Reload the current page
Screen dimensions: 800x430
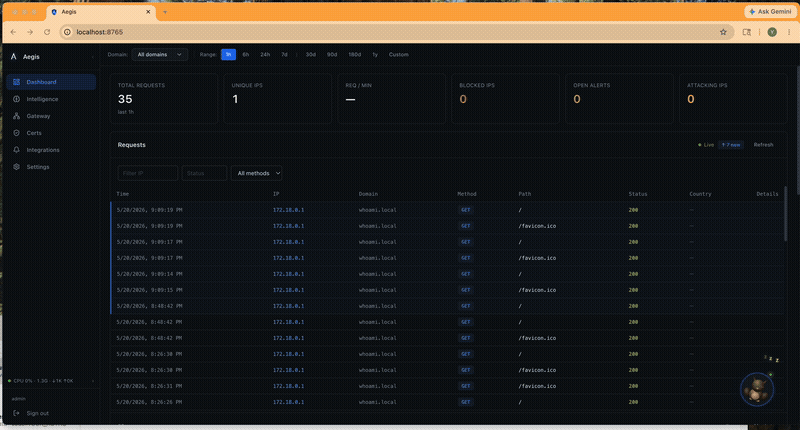click(47, 32)
